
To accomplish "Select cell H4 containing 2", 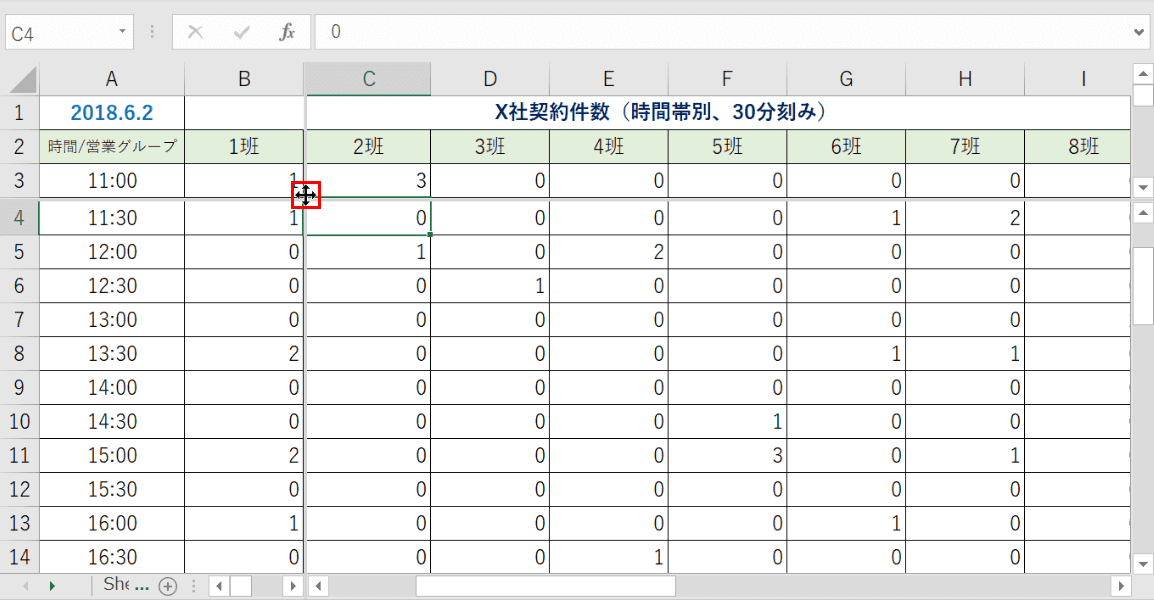I will pos(965,218).
